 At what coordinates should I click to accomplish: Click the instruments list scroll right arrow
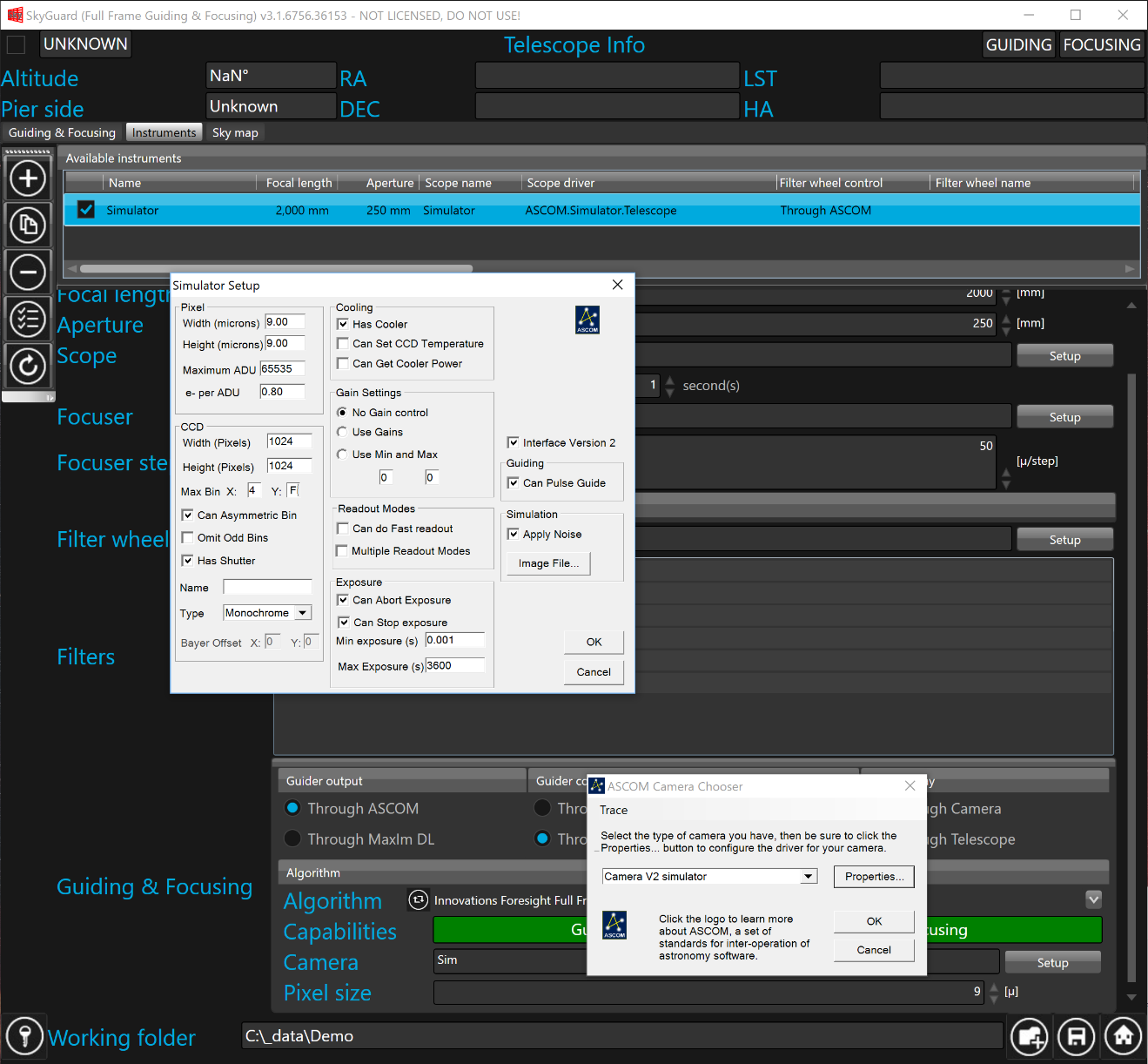point(1130,268)
